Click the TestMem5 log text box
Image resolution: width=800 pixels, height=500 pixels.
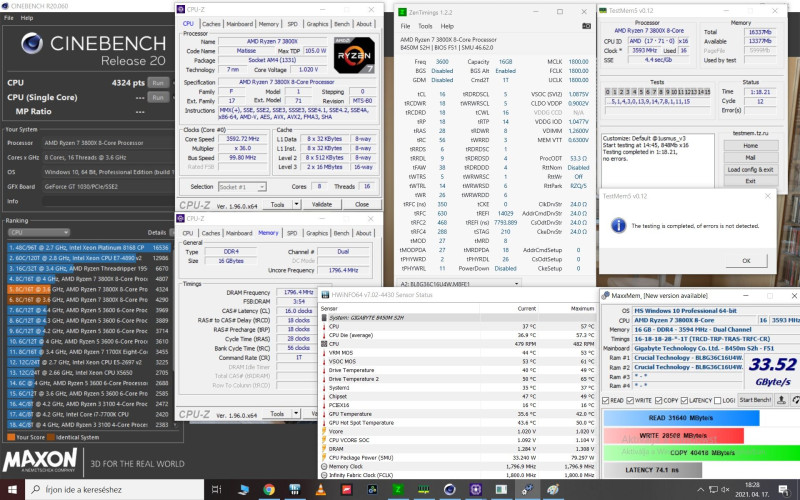pyautogui.click(x=658, y=161)
